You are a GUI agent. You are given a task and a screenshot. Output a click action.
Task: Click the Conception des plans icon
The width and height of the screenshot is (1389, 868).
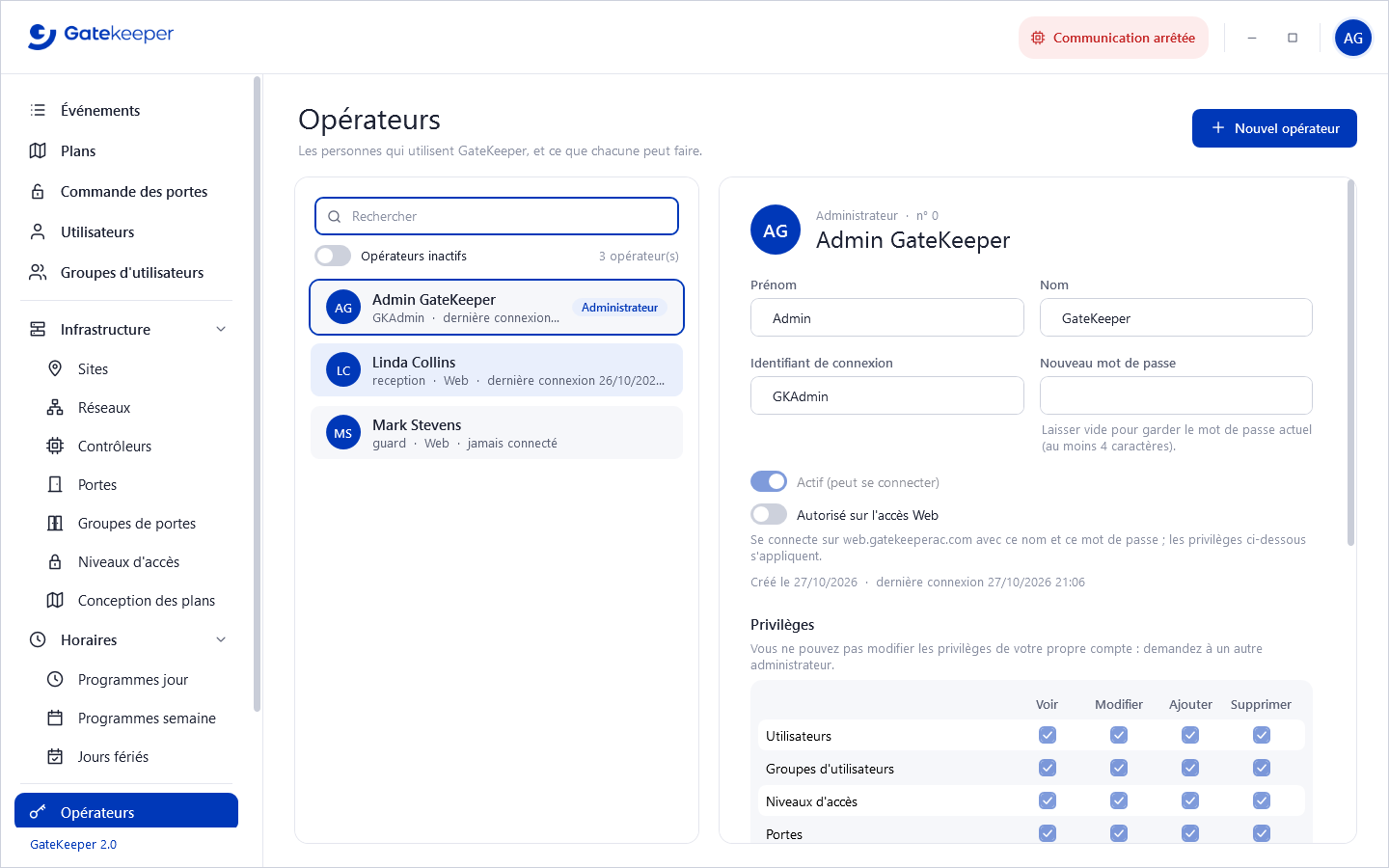(55, 600)
